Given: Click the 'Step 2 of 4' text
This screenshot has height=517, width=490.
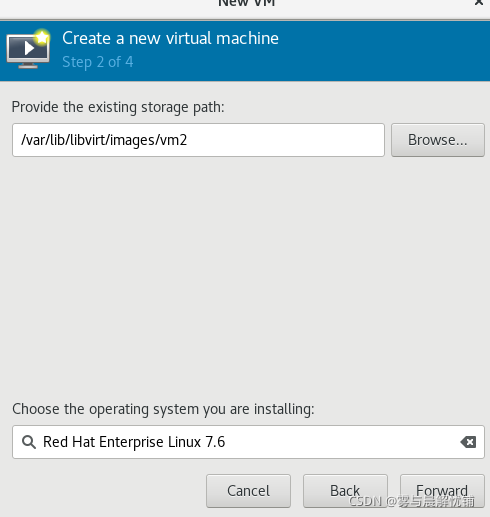Looking at the screenshot, I should click(98, 62).
